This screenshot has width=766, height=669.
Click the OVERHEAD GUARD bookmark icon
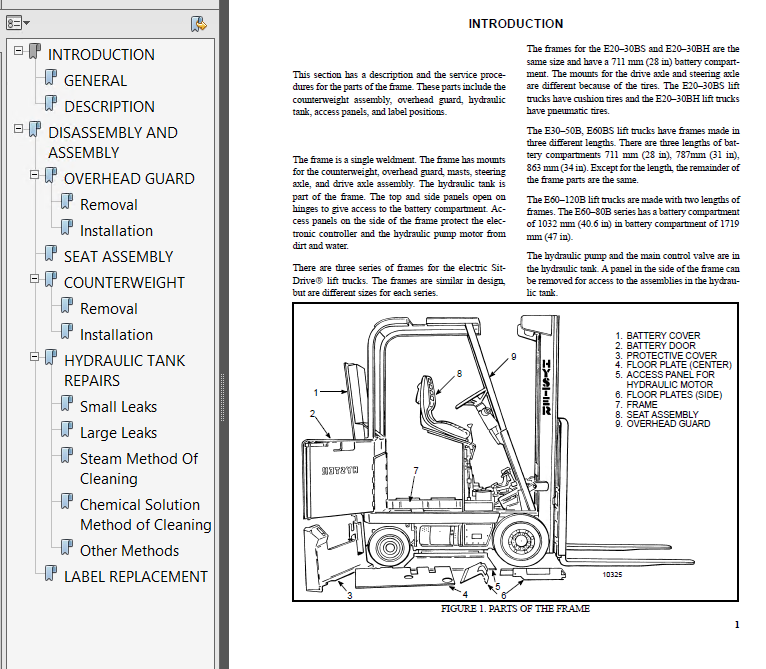(x=51, y=175)
